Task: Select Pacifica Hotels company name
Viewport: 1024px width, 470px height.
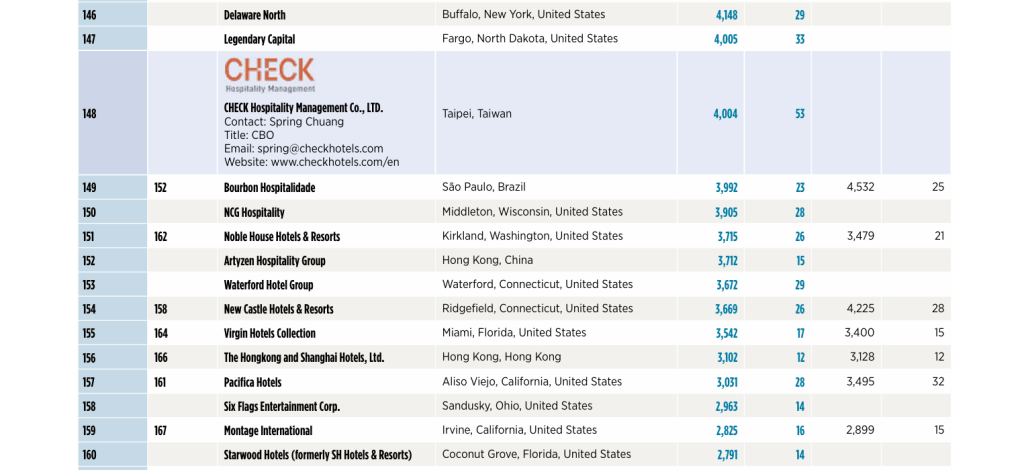Action: [x=252, y=382]
